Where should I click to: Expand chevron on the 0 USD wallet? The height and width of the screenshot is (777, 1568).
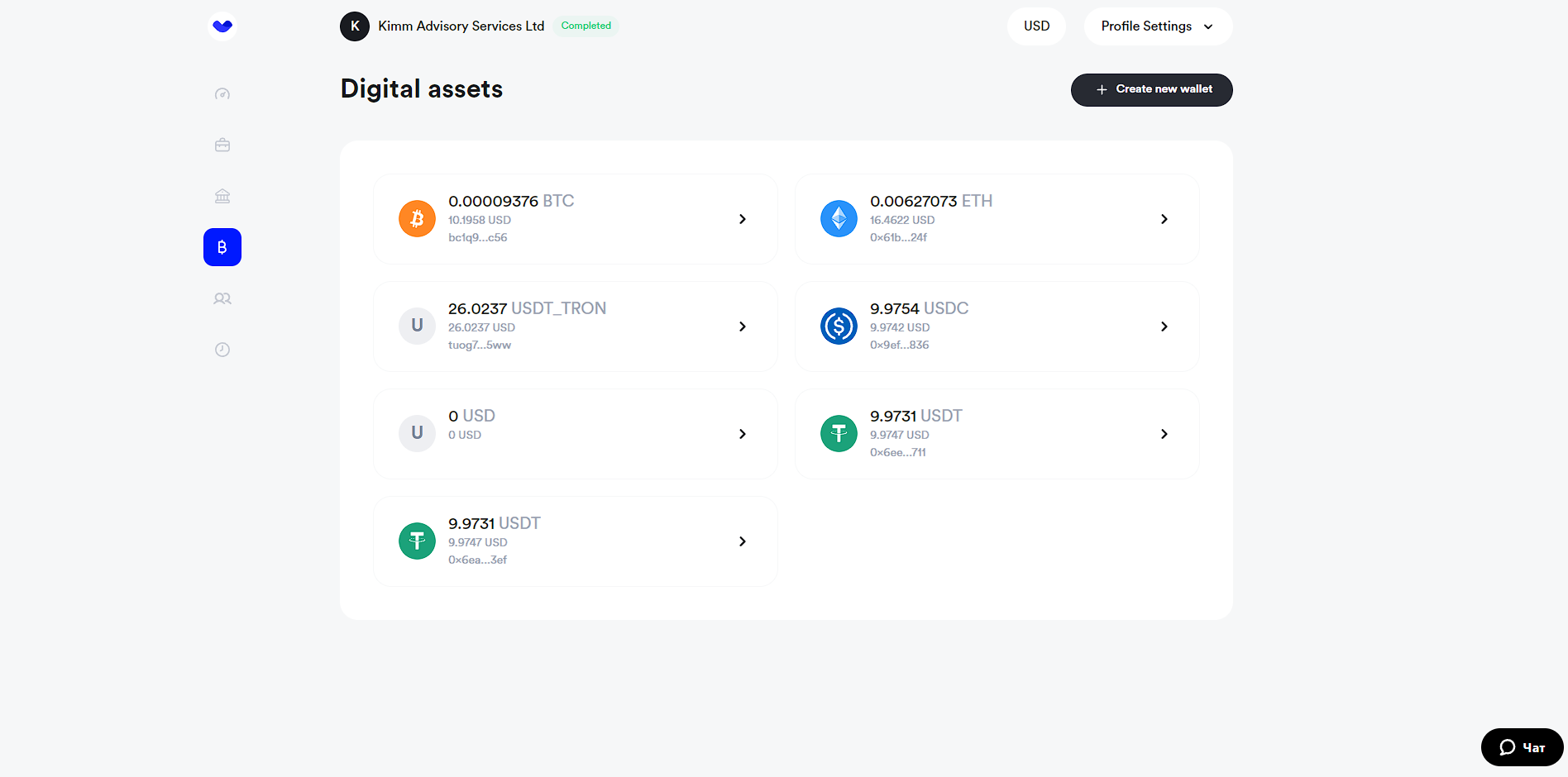(x=742, y=434)
